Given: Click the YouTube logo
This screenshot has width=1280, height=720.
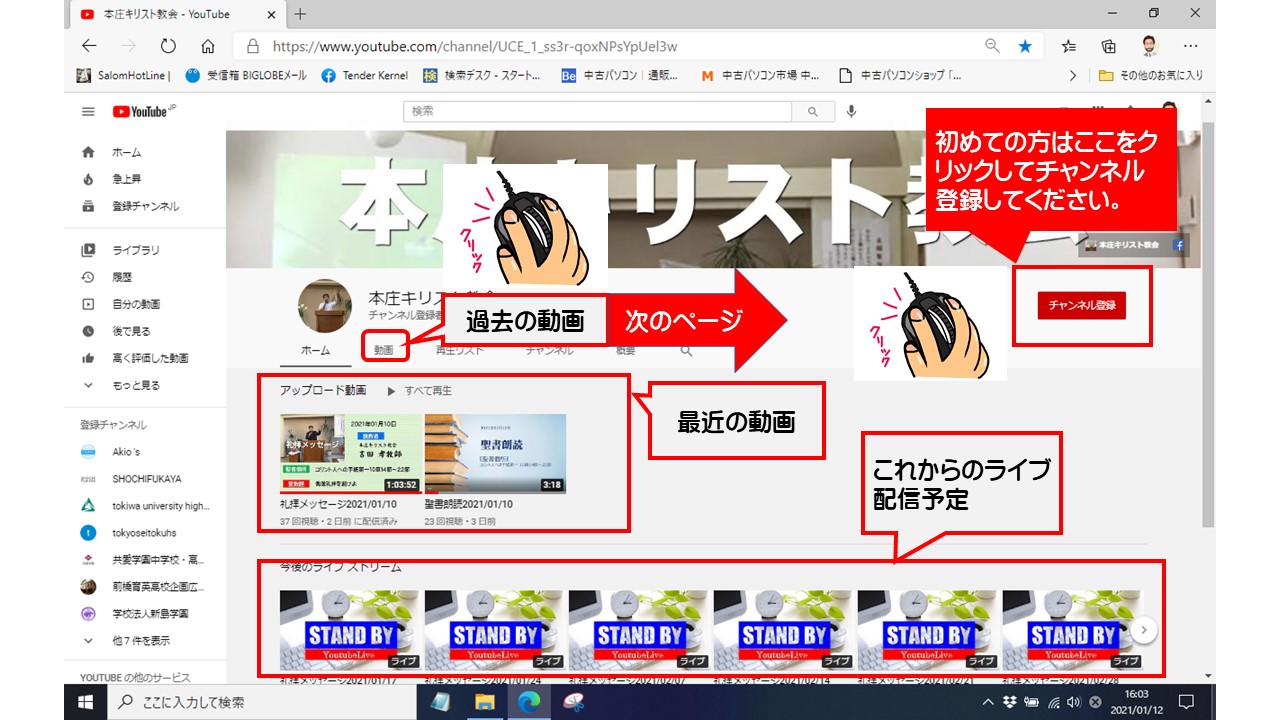Looking at the screenshot, I should point(141,112).
